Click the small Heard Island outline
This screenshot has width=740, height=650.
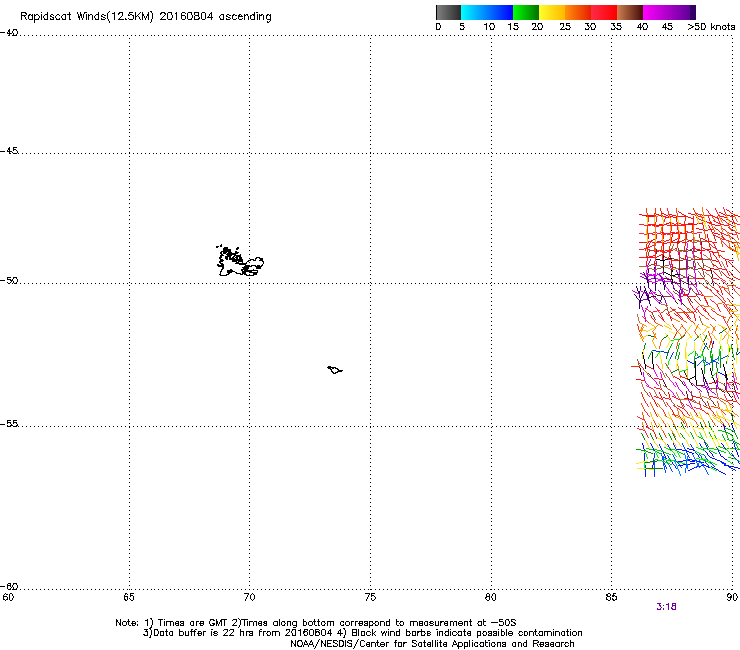tap(335, 370)
